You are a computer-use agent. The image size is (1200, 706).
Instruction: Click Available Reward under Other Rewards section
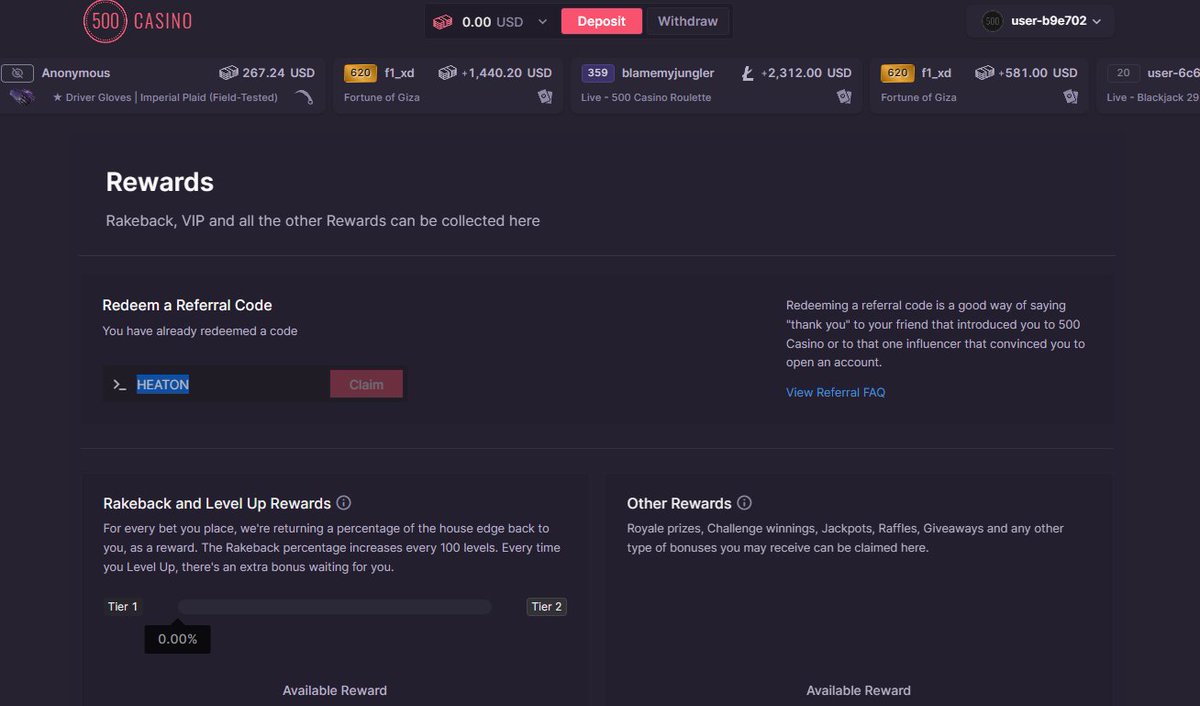pyautogui.click(x=859, y=690)
